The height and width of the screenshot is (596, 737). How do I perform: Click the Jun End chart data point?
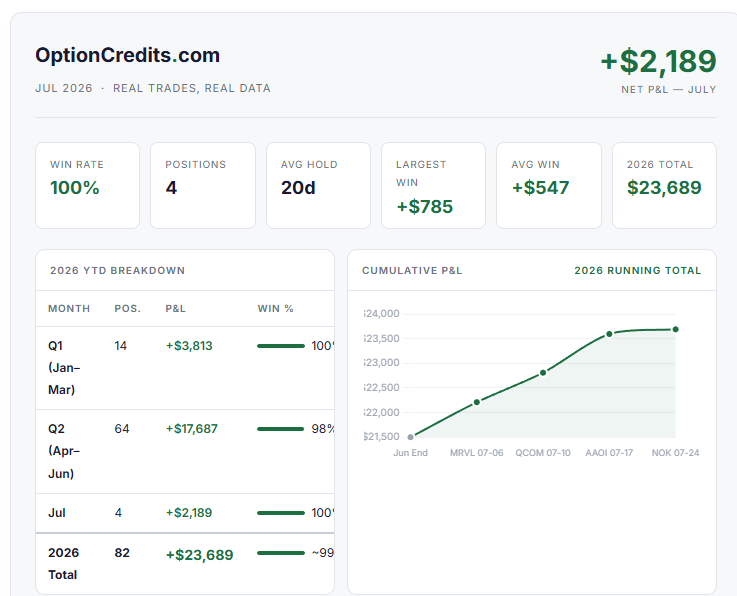coord(410,437)
